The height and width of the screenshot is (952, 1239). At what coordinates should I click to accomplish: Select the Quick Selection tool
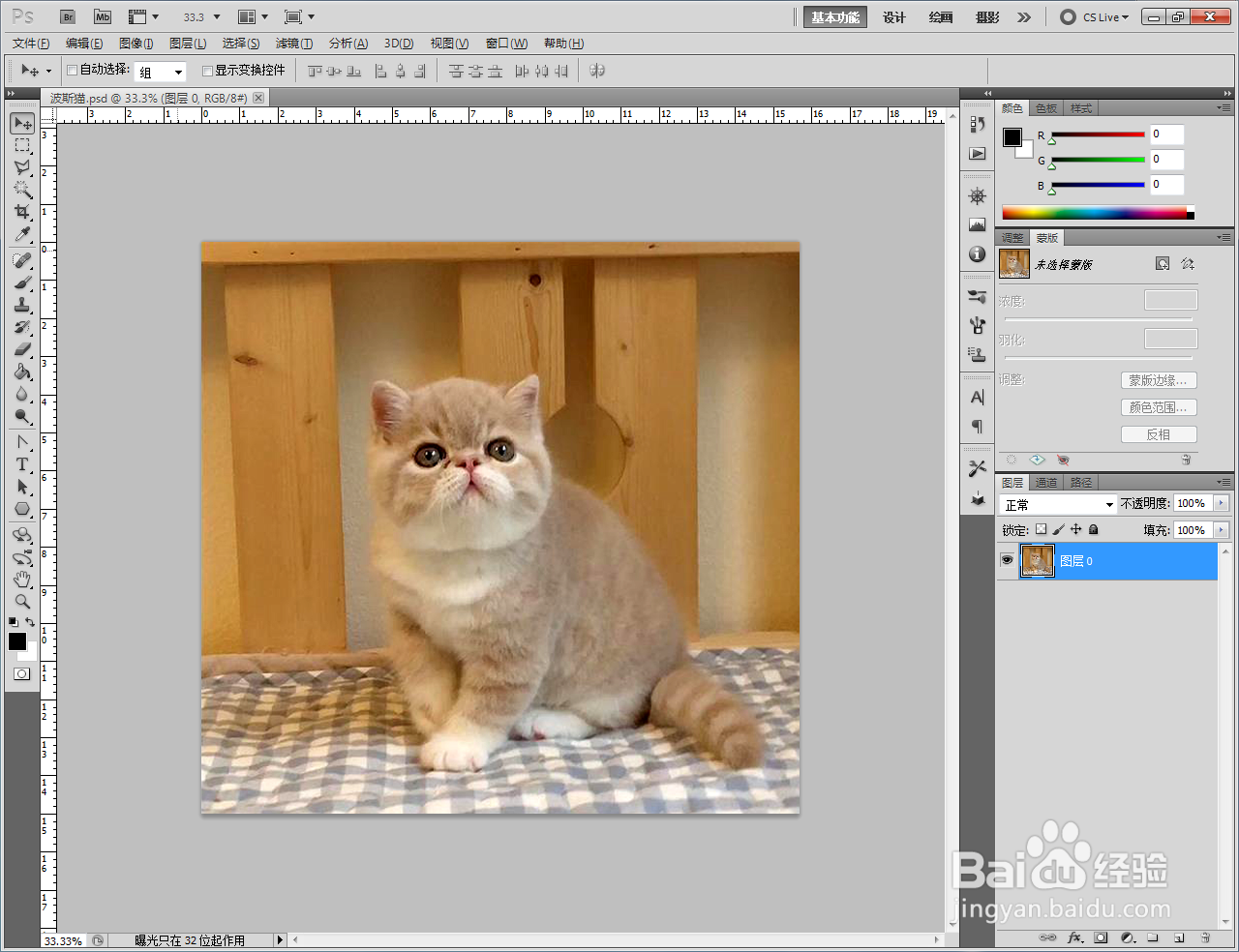[x=22, y=191]
